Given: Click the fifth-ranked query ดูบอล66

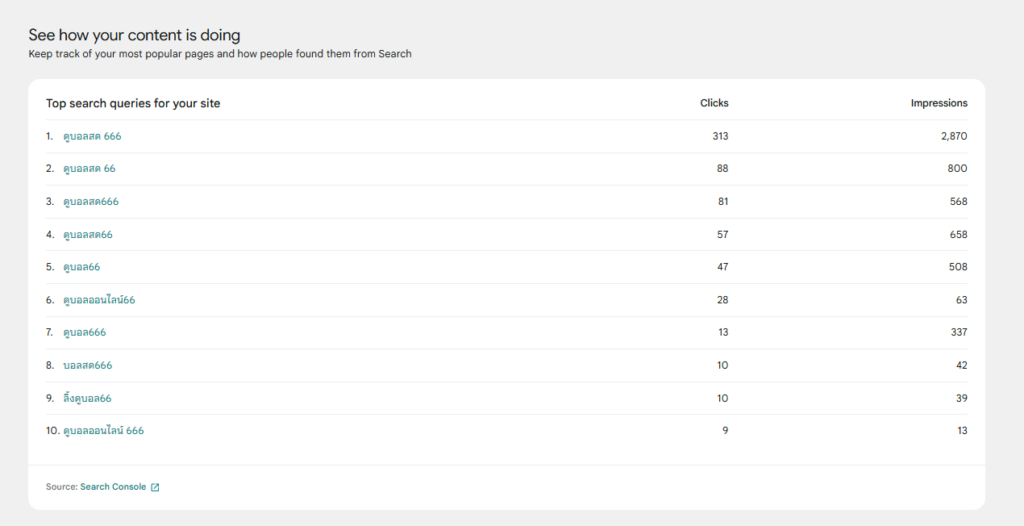Looking at the screenshot, I should 82,267.
